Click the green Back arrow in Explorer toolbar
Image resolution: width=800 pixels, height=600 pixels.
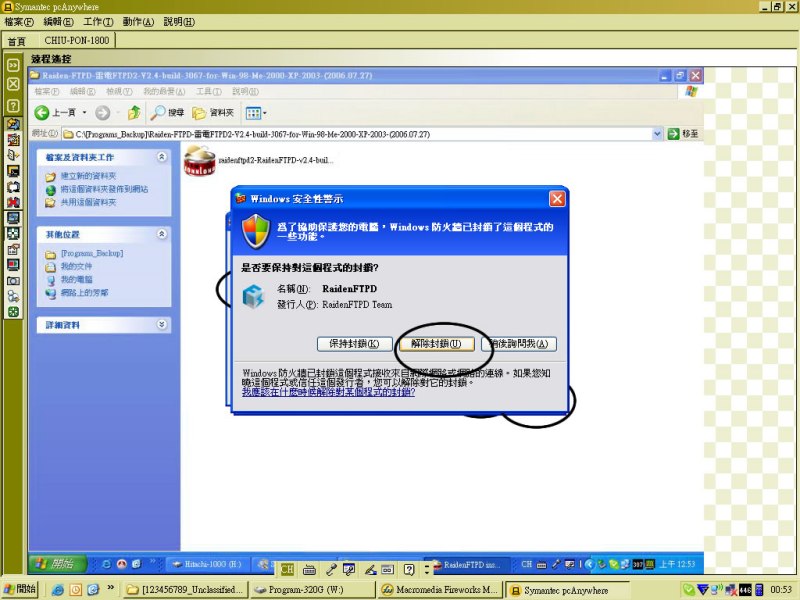pyautogui.click(x=42, y=112)
